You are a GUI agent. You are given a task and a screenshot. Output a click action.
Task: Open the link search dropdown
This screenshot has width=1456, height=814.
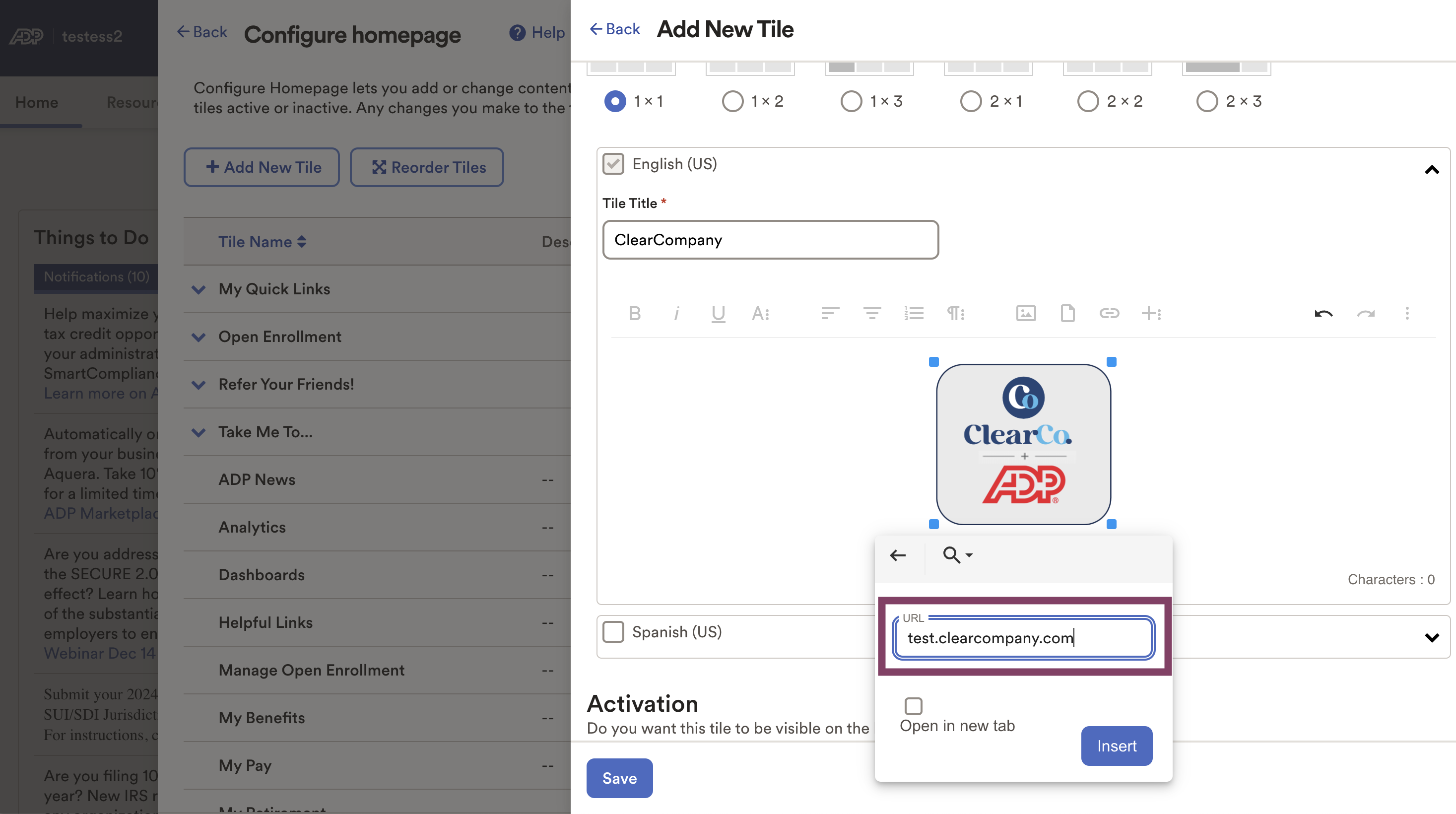point(957,555)
